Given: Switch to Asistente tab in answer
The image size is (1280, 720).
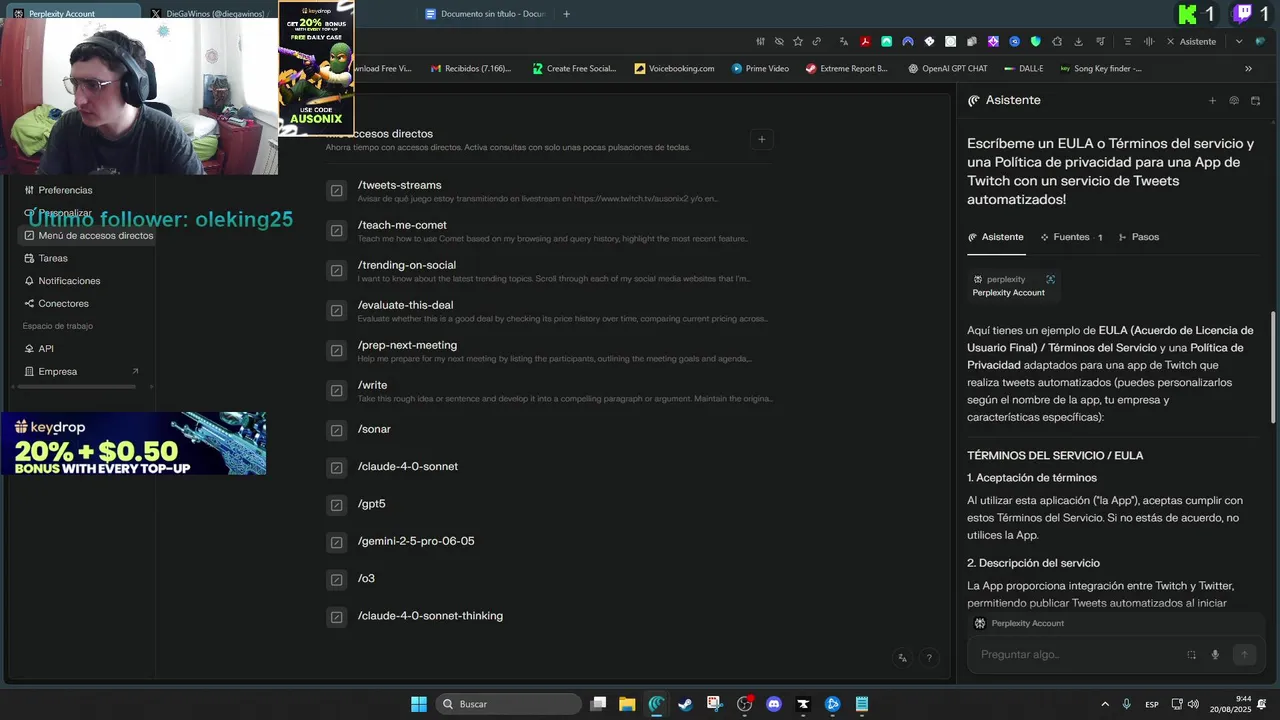Looking at the screenshot, I should point(996,237).
